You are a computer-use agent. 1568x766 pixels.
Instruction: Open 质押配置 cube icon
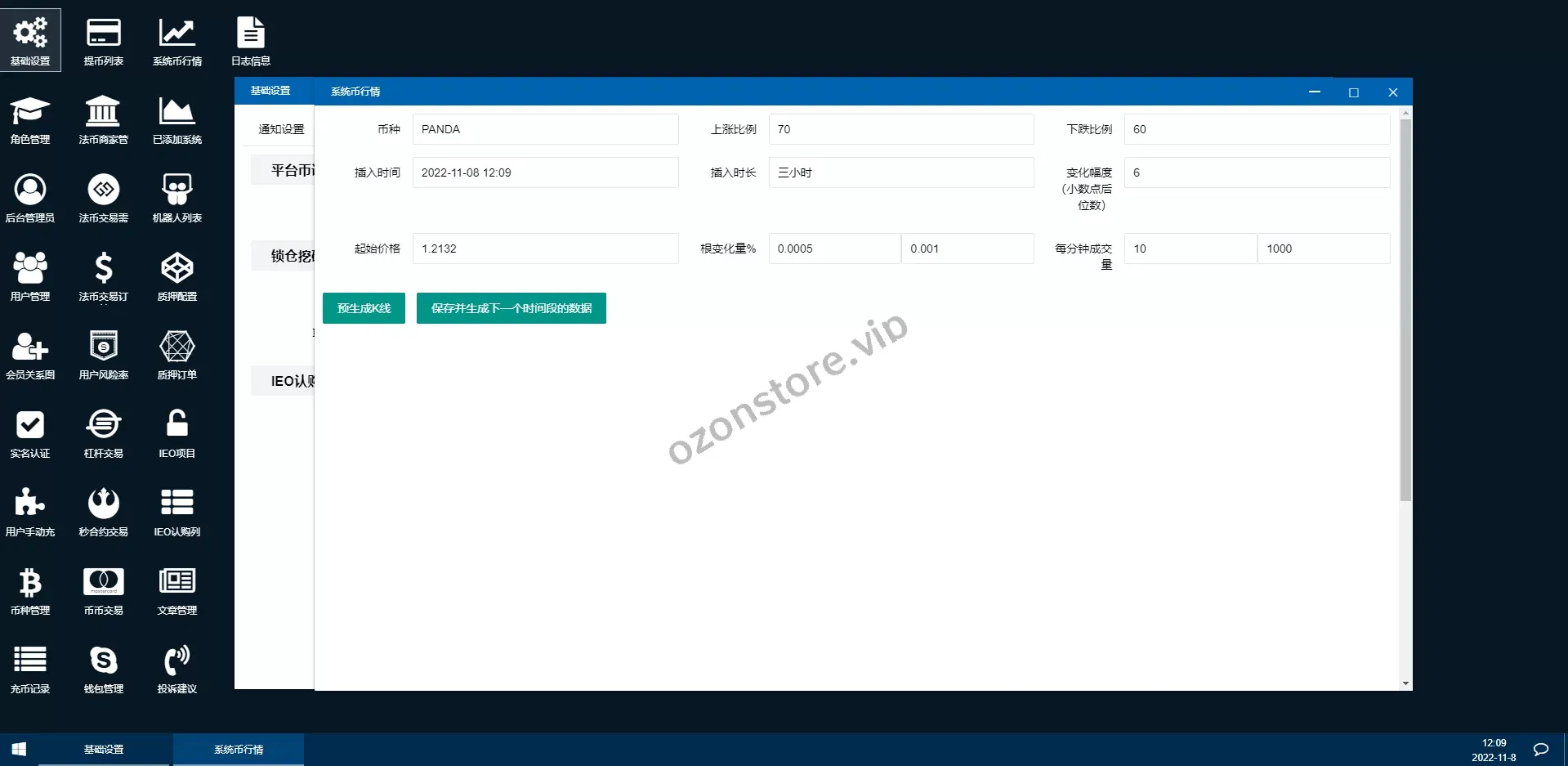coord(176,275)
